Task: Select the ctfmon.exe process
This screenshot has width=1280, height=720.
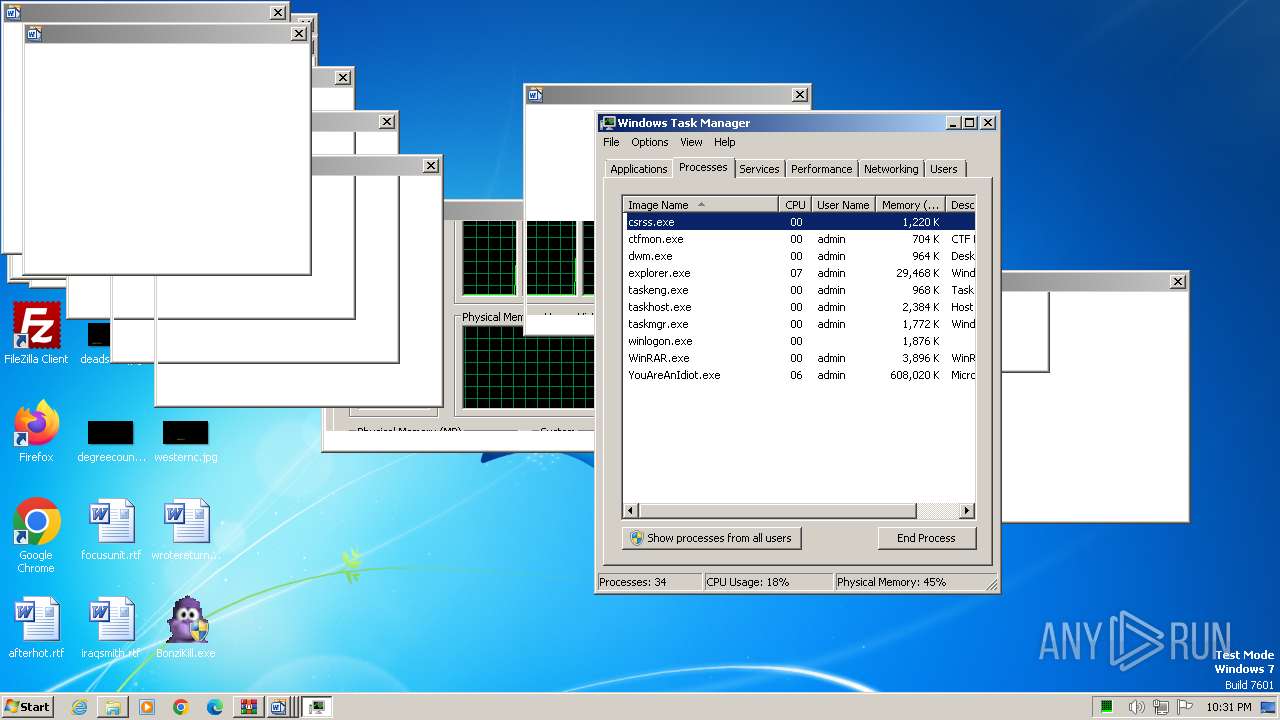Action: tap(799, 239)
